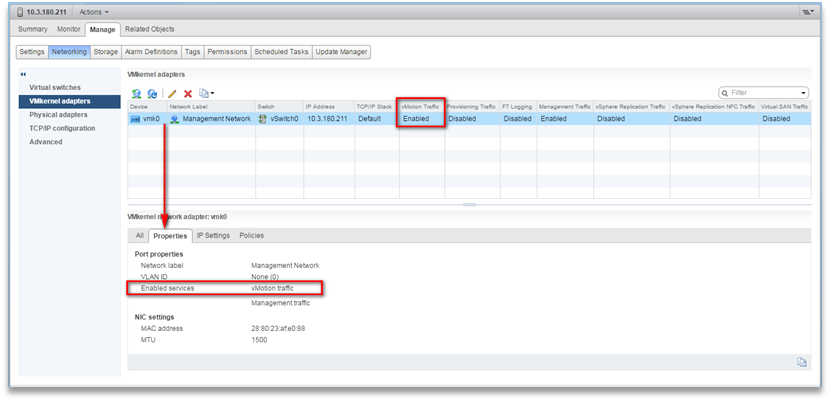Collapse the left navigation pane with double arrows

tap(23, 74)
